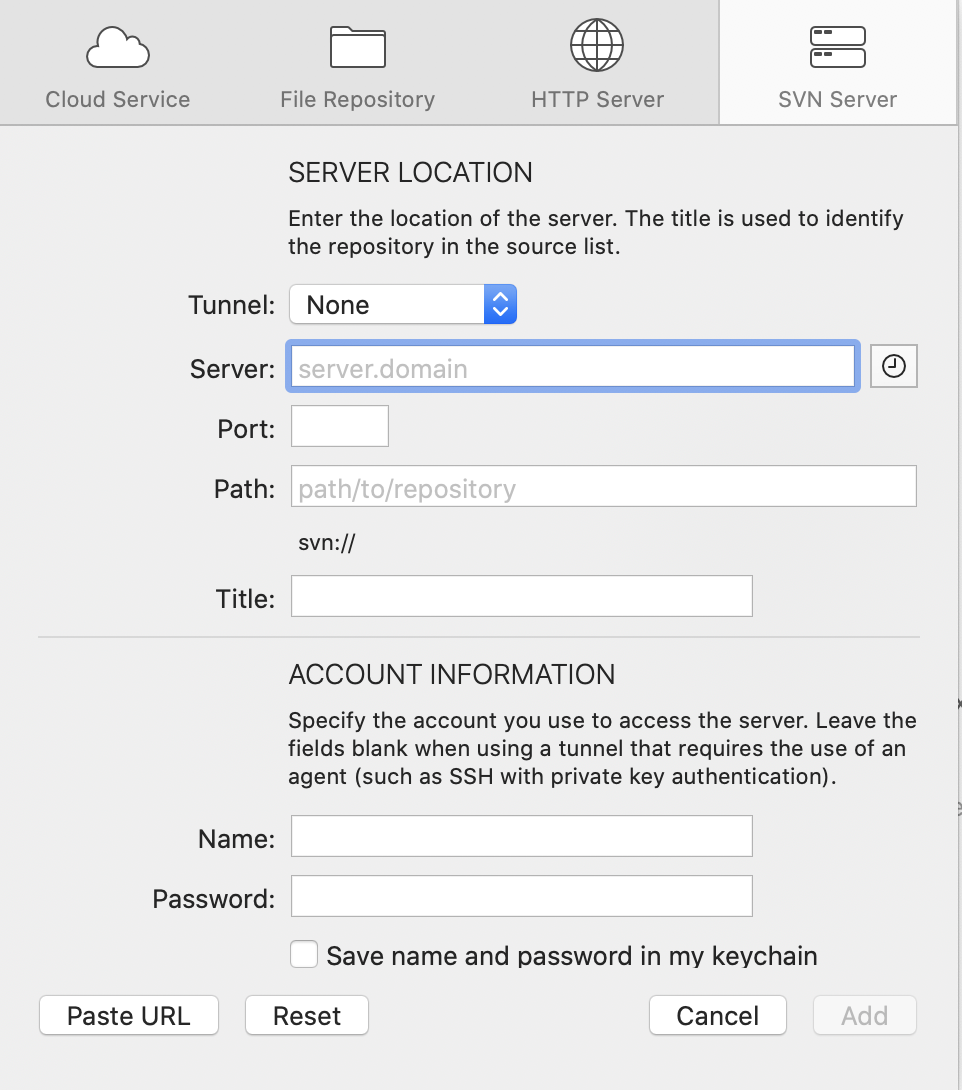Click the SERVER LOCATION heading
This screenshot has height=1090, width=962.
pyautogui.click(x=410, y=172)
